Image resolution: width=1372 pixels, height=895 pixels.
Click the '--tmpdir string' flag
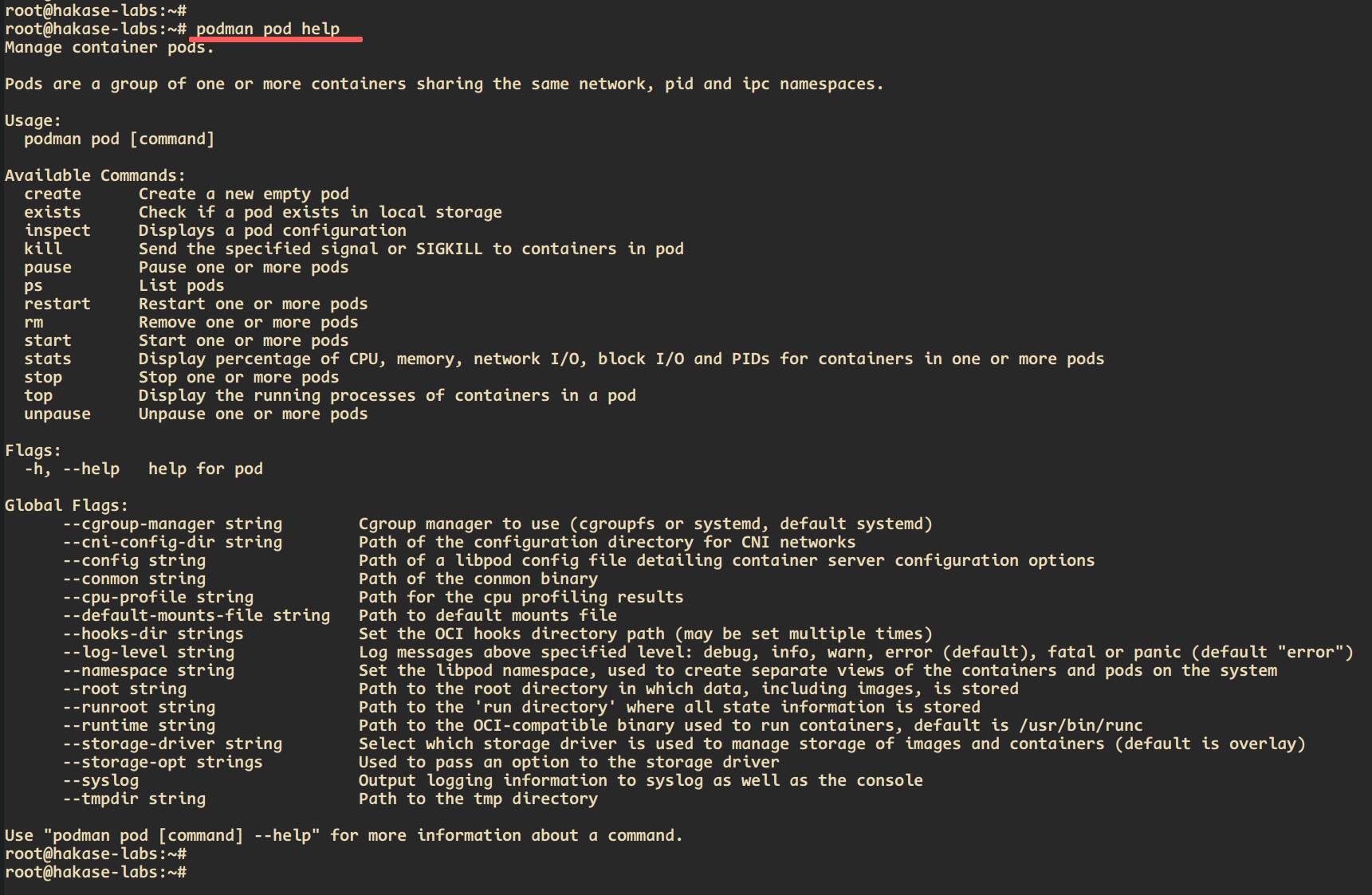click(x=134, y=799)
